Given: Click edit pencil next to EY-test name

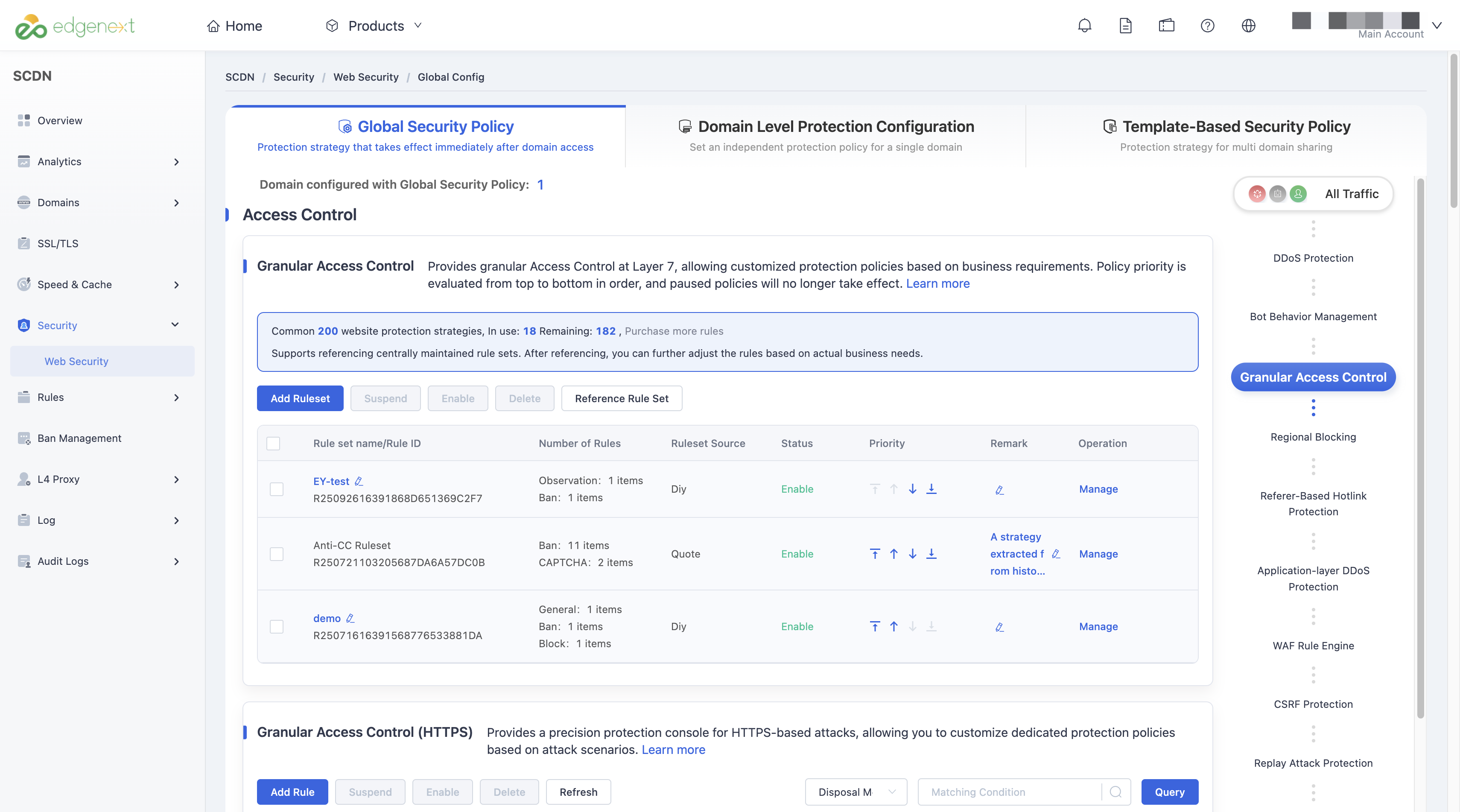Looking at the screenshot, I should (x=359, y=481).
